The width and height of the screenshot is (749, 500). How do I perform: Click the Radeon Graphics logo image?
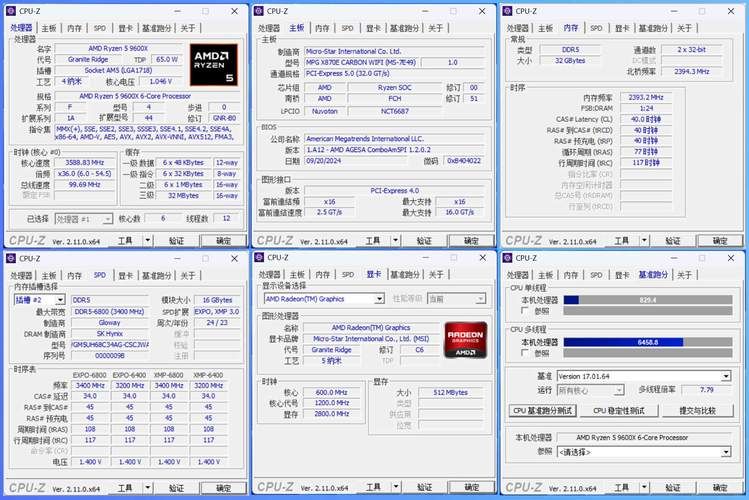pos(465,339)
